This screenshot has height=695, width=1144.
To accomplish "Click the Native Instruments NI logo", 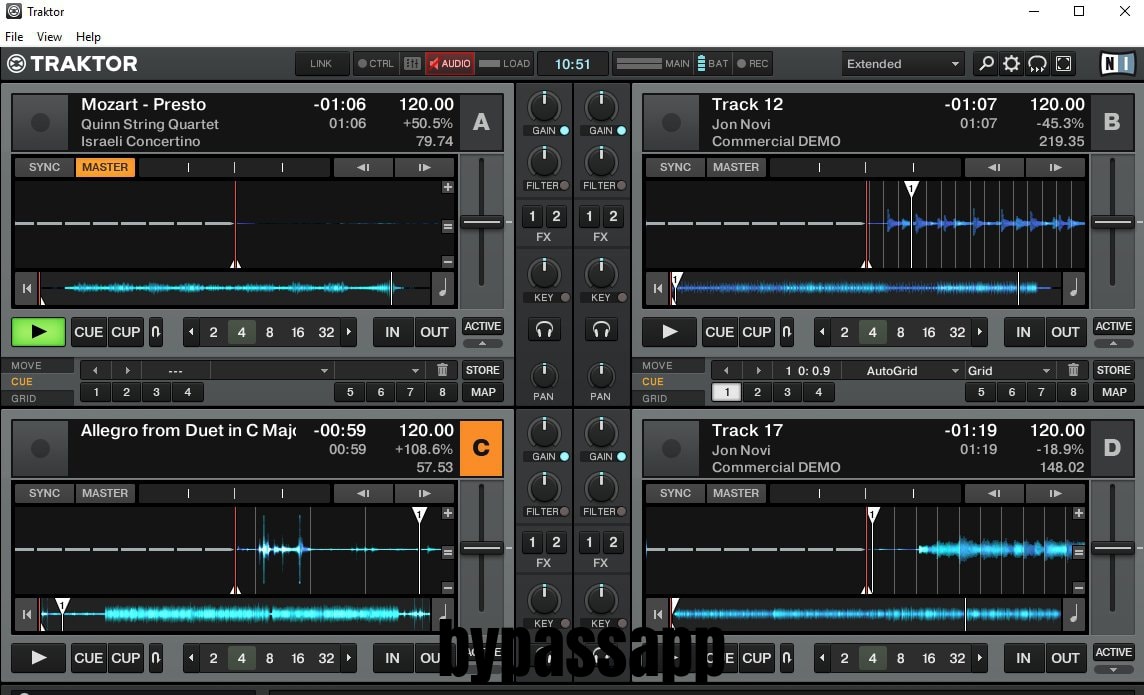I will point(1117,64).
